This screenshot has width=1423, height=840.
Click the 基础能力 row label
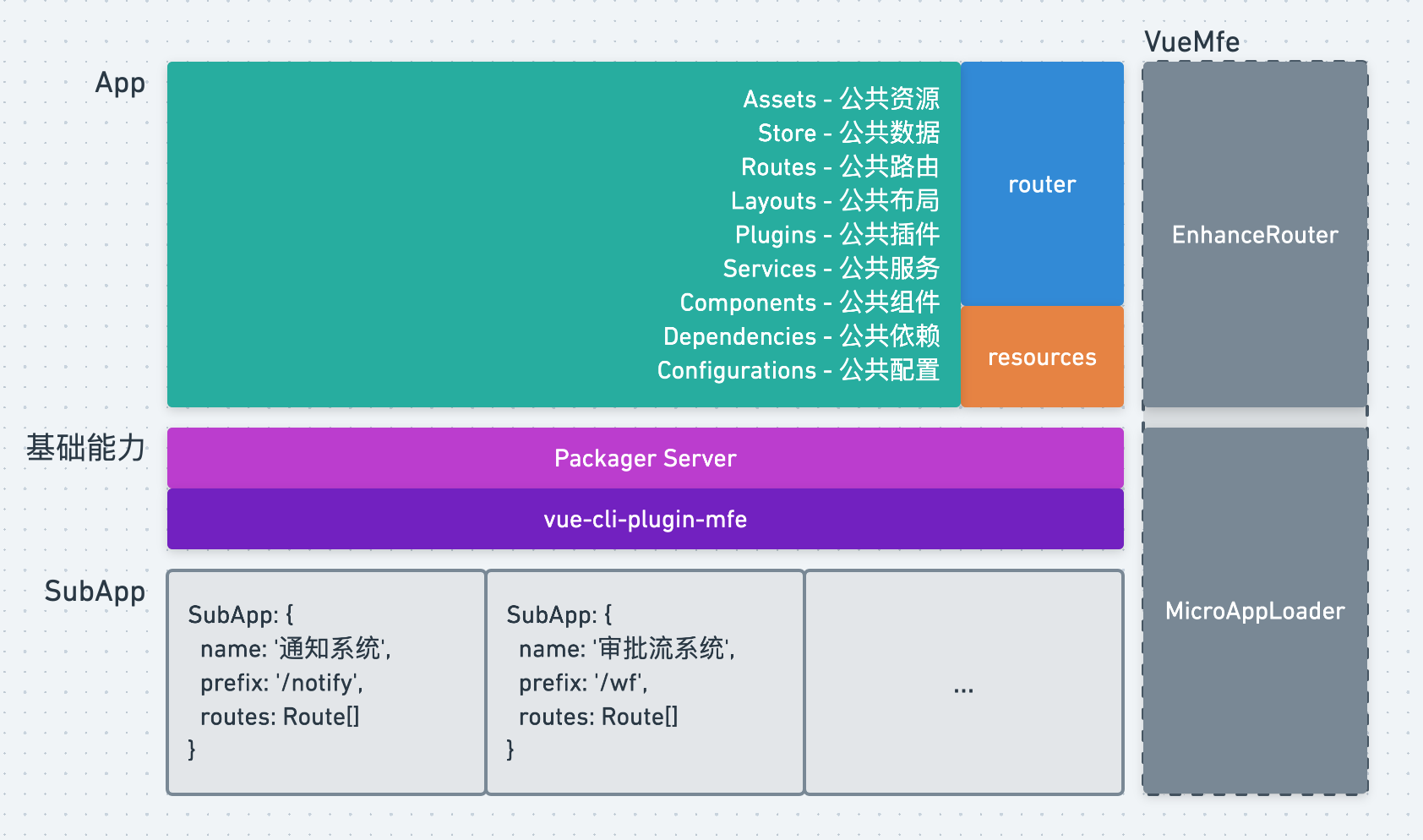click(x=86, y=448)
